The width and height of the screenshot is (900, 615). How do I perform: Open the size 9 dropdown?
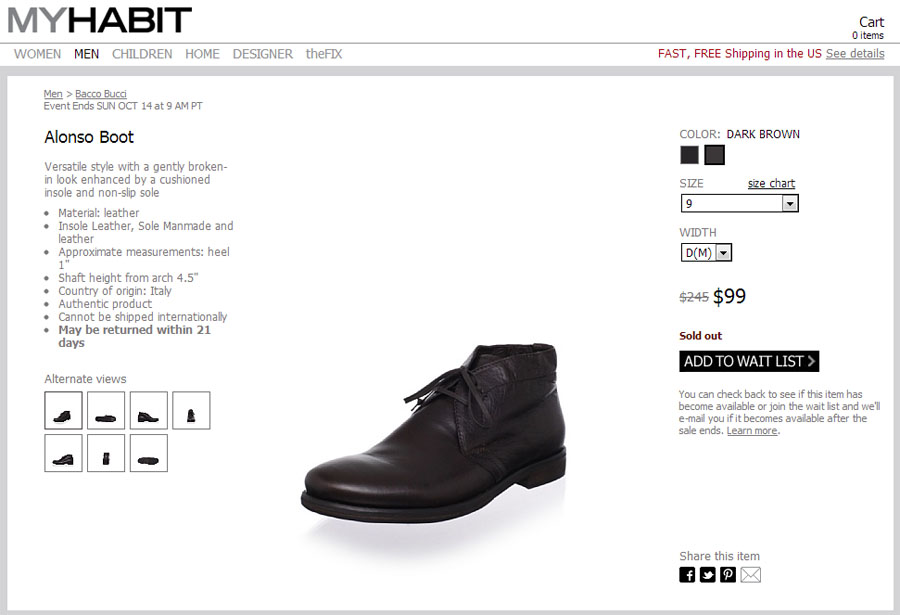click(x=739, y=203)
